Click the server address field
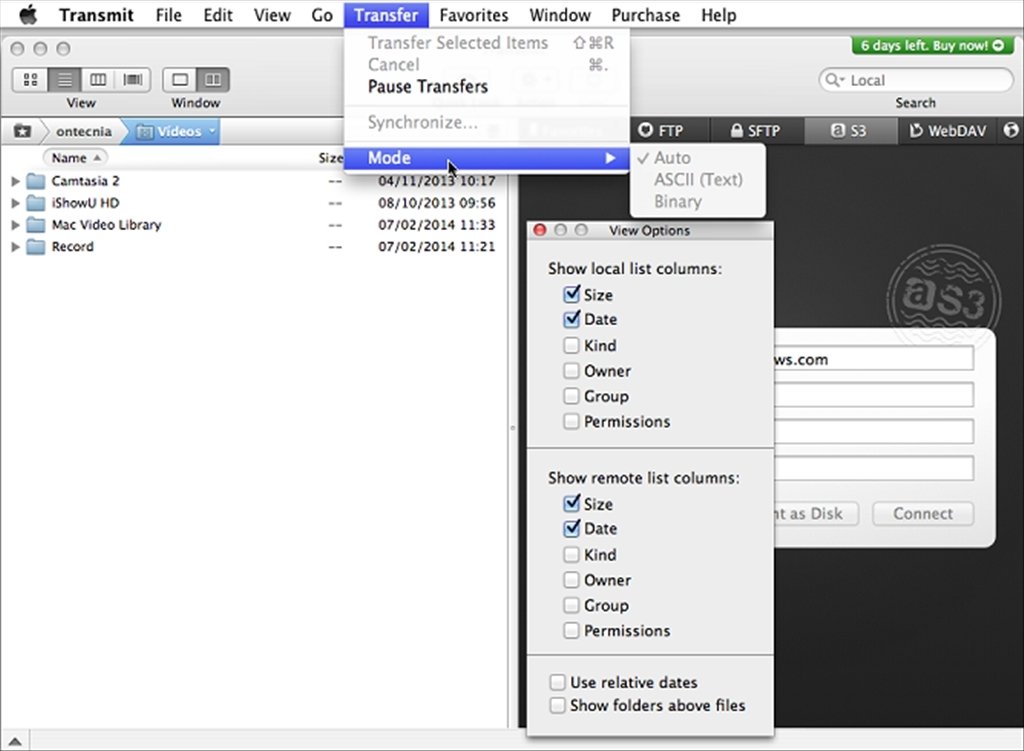1024x751 pixels. pyautogui.click(x=873, y=359)
